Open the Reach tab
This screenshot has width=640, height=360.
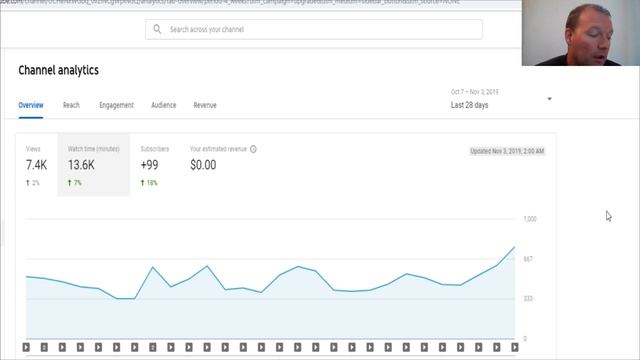[71, 105]
